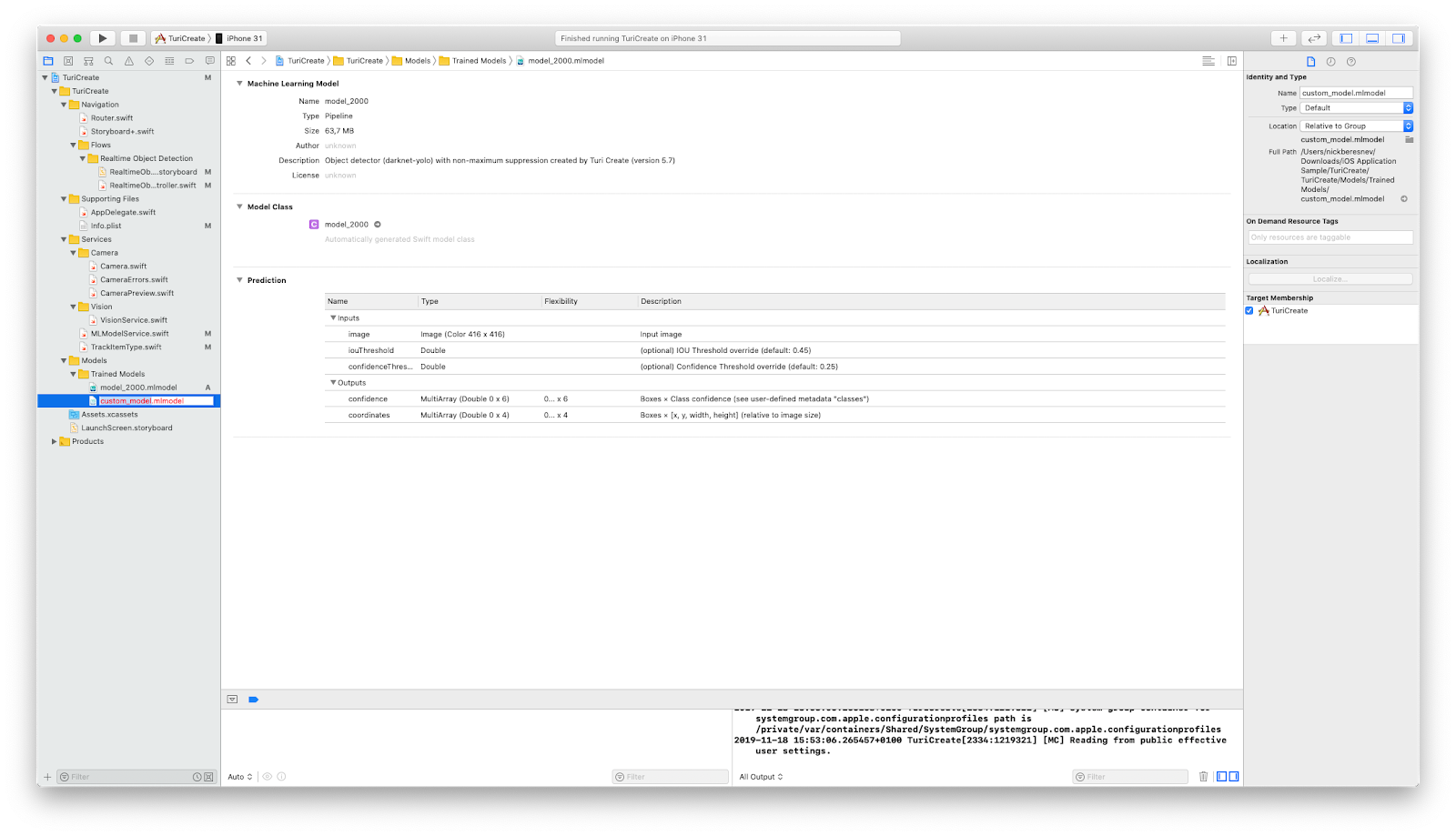Open the source control navigator

(68, 61)
